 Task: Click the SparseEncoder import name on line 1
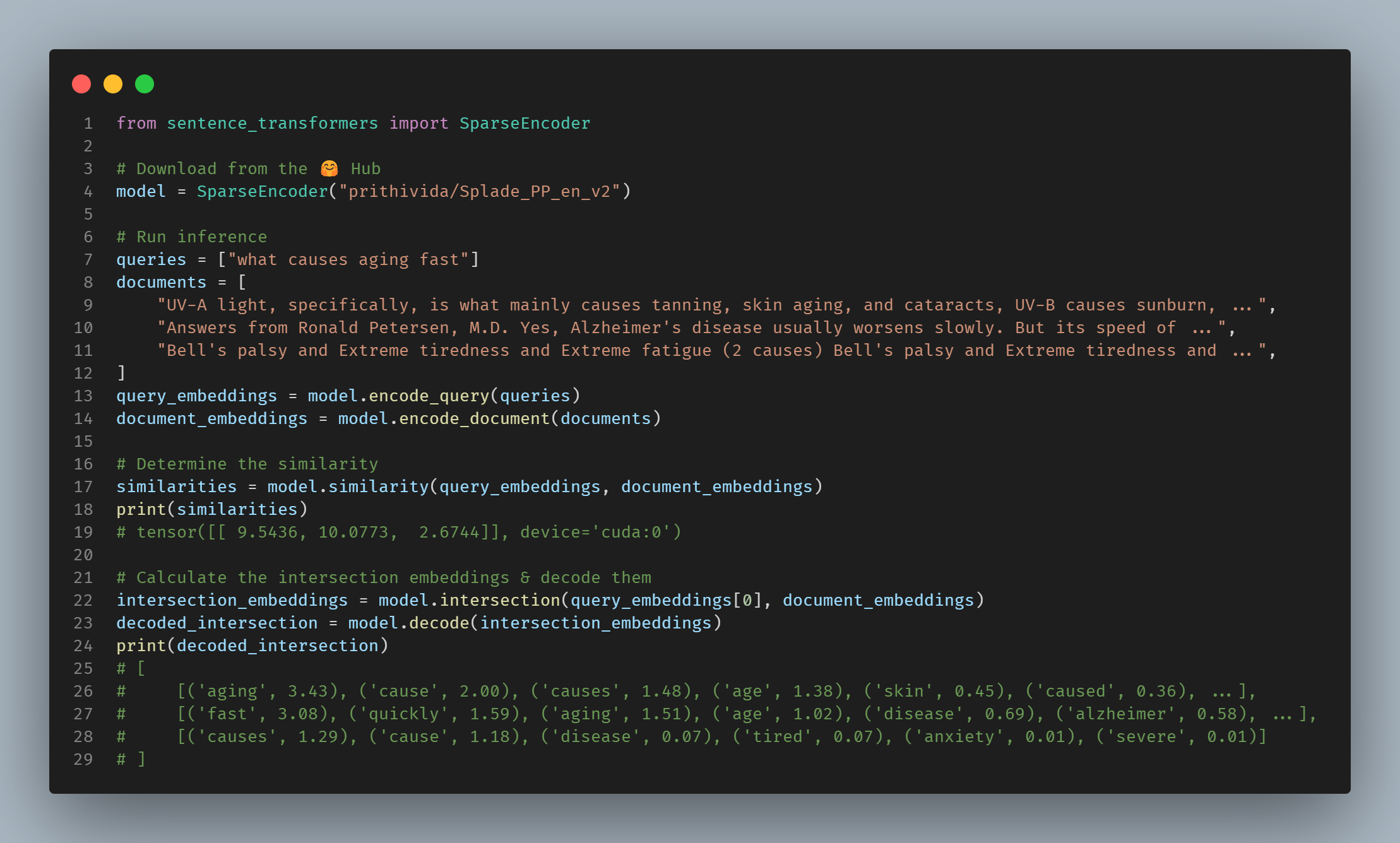pyautogui.click(x=525, y=123)
